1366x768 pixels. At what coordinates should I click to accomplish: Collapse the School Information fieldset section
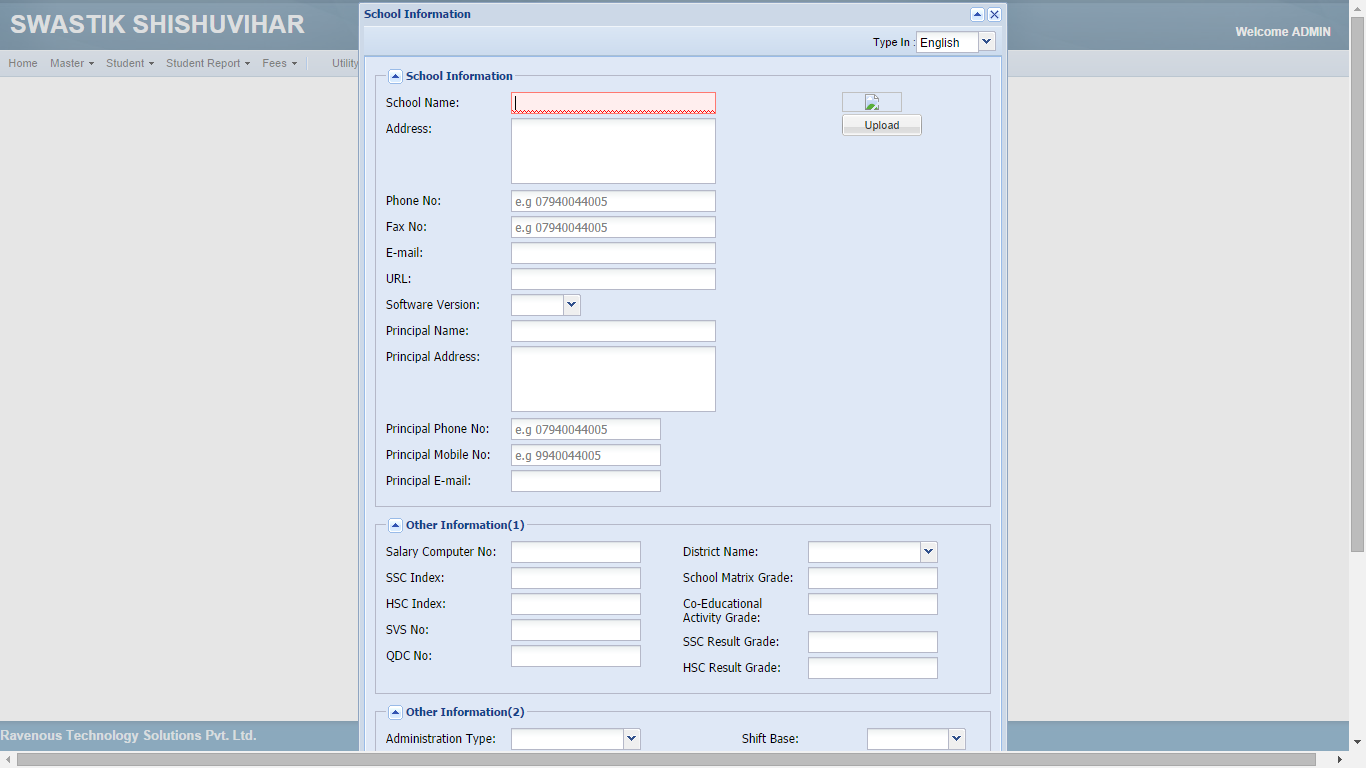(x=395, y=76)
